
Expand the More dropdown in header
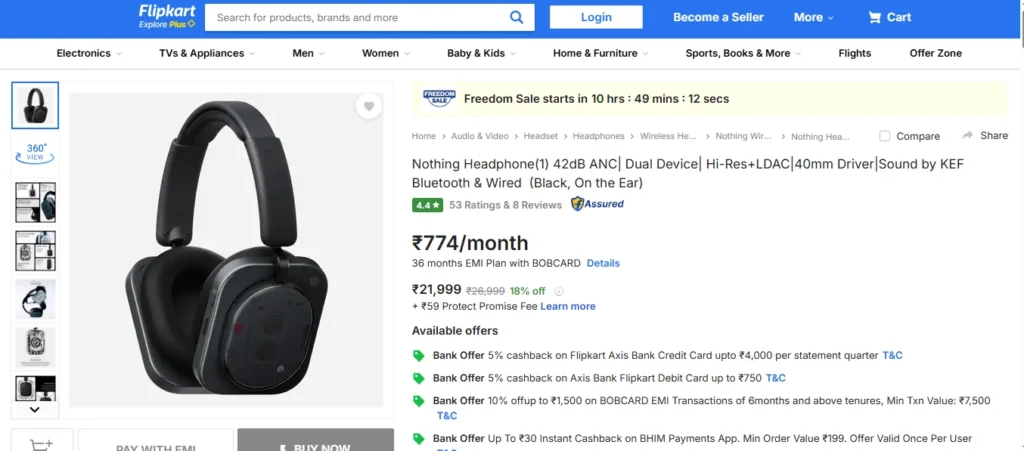[x=814, y=17]
